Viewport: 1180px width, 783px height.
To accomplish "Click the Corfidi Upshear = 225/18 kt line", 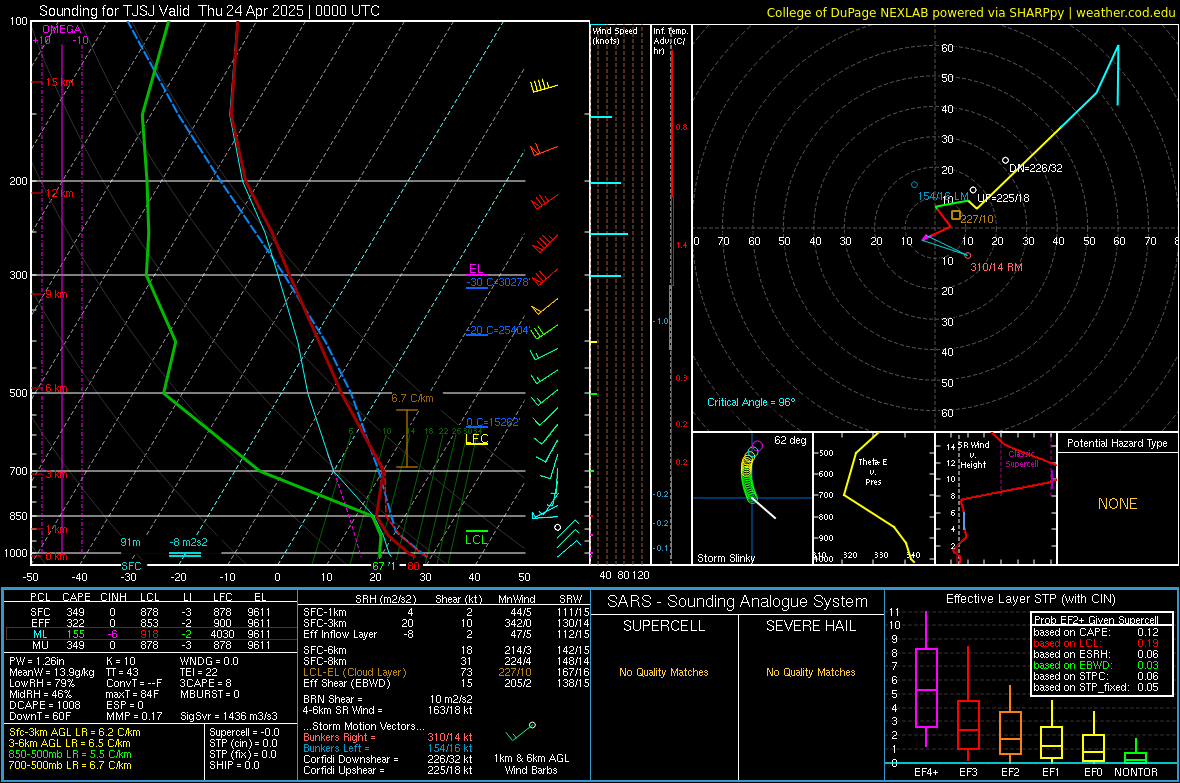I will pyautogui.click(x=388, y=770).
